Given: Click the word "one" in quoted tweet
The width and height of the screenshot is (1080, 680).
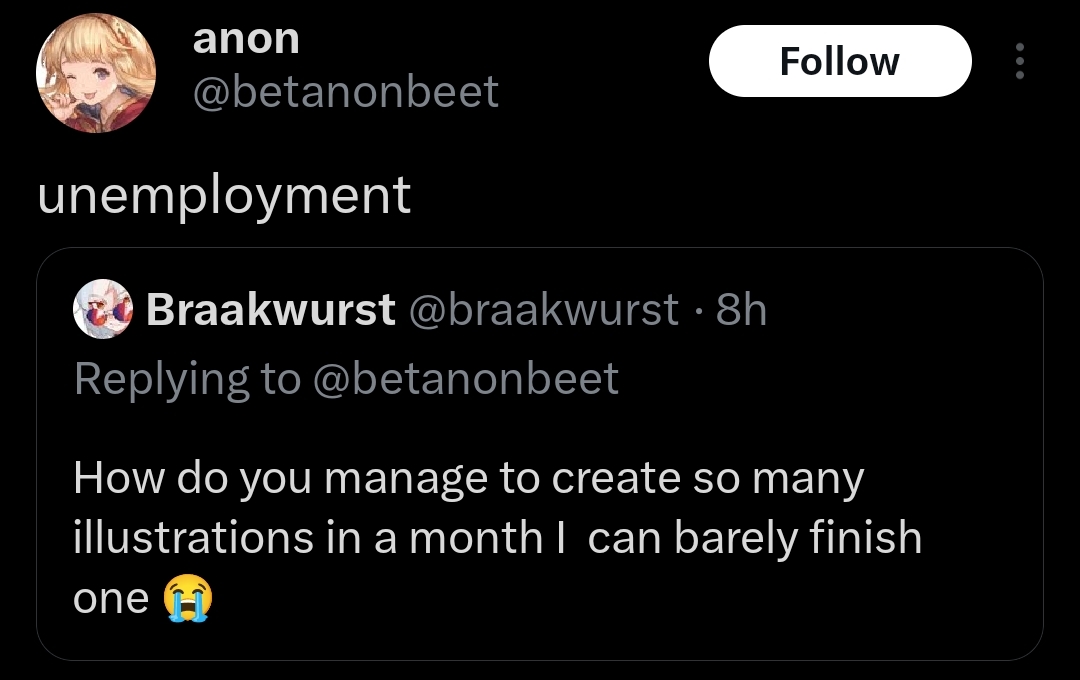Looking at the screenshot, I should (x=110, y=599).
